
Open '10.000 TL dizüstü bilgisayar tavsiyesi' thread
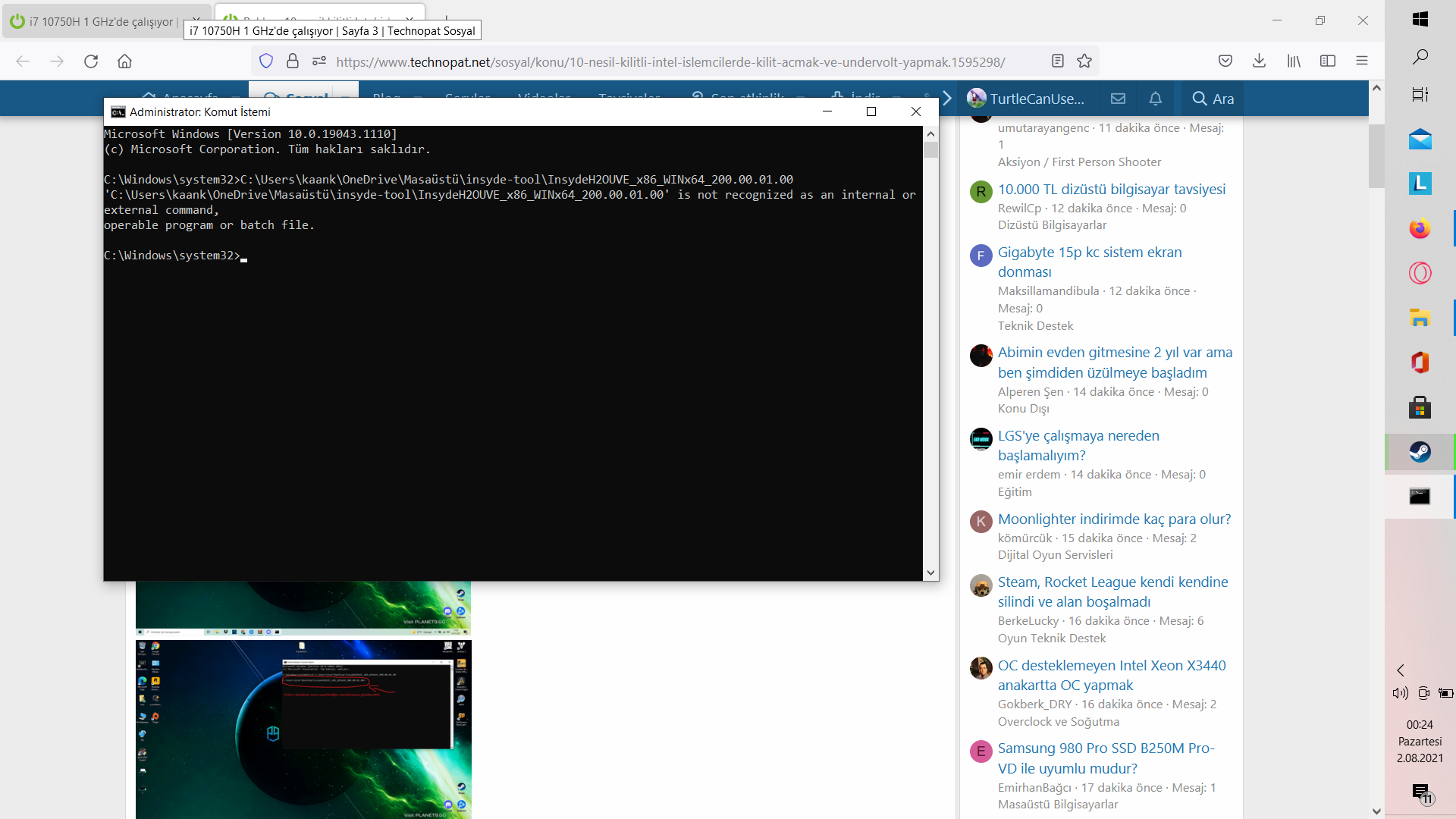coord(1111,189)
